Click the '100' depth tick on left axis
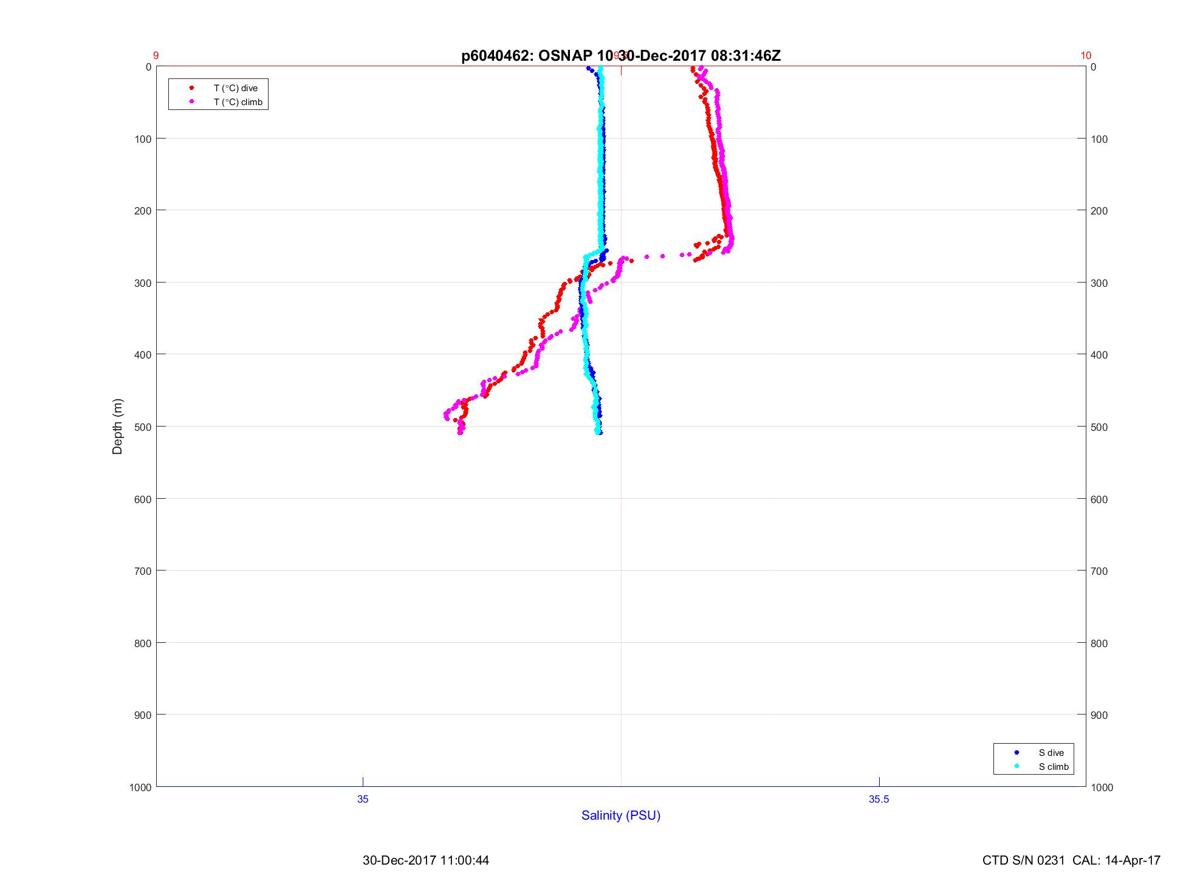This screenshot has width=1200, height=885. click(x=143, y=139)
